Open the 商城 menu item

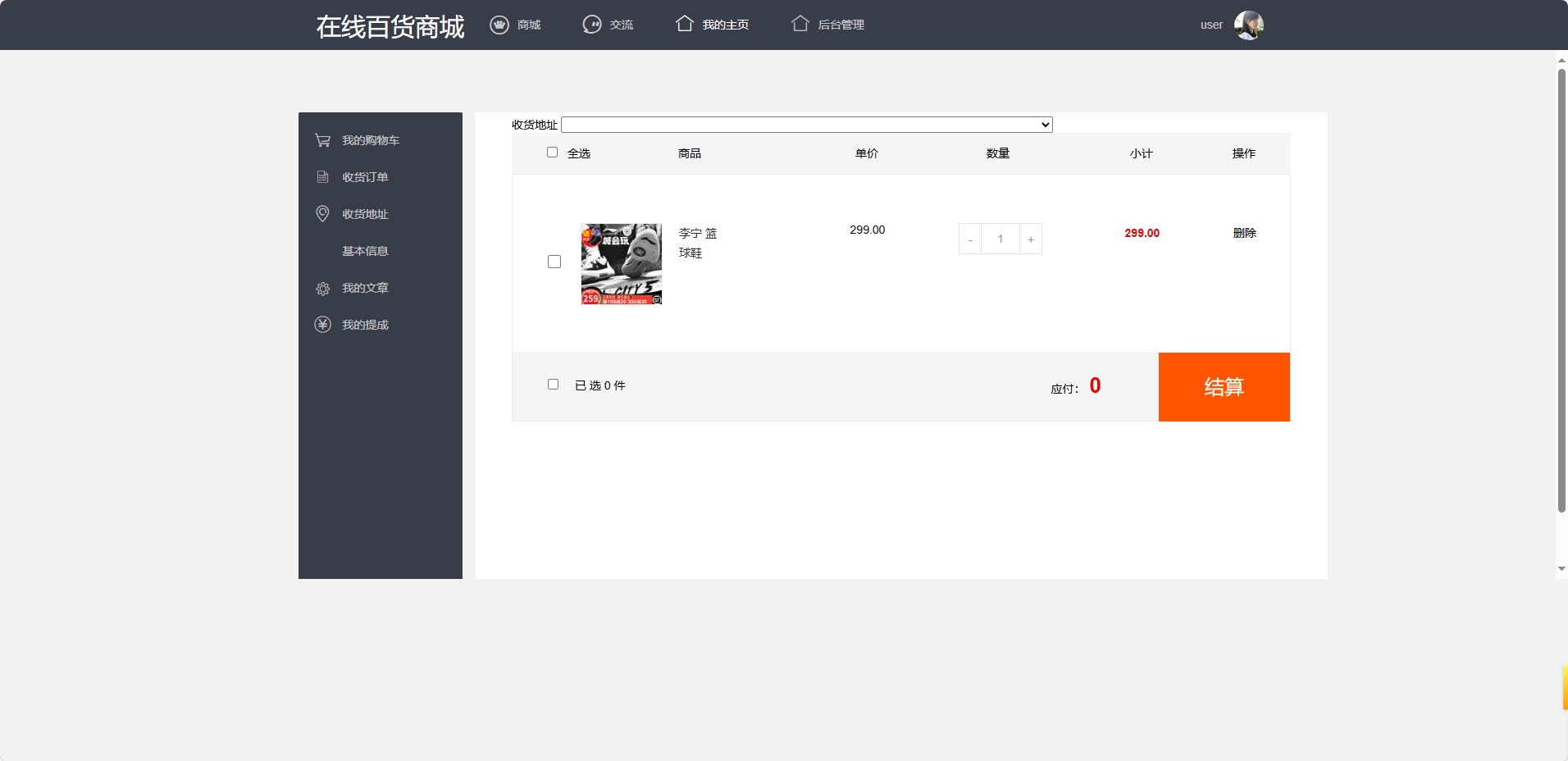pos(526,25)
